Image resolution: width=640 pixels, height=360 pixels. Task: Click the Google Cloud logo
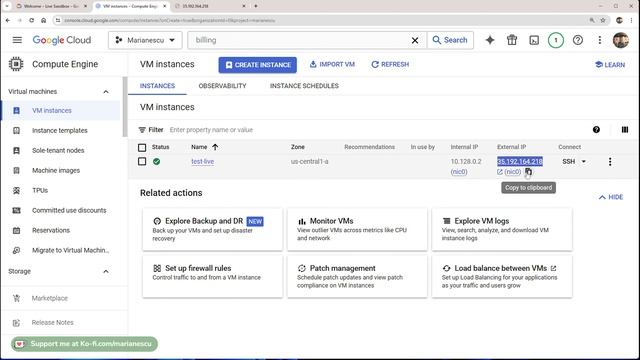[x=62, y=40]
